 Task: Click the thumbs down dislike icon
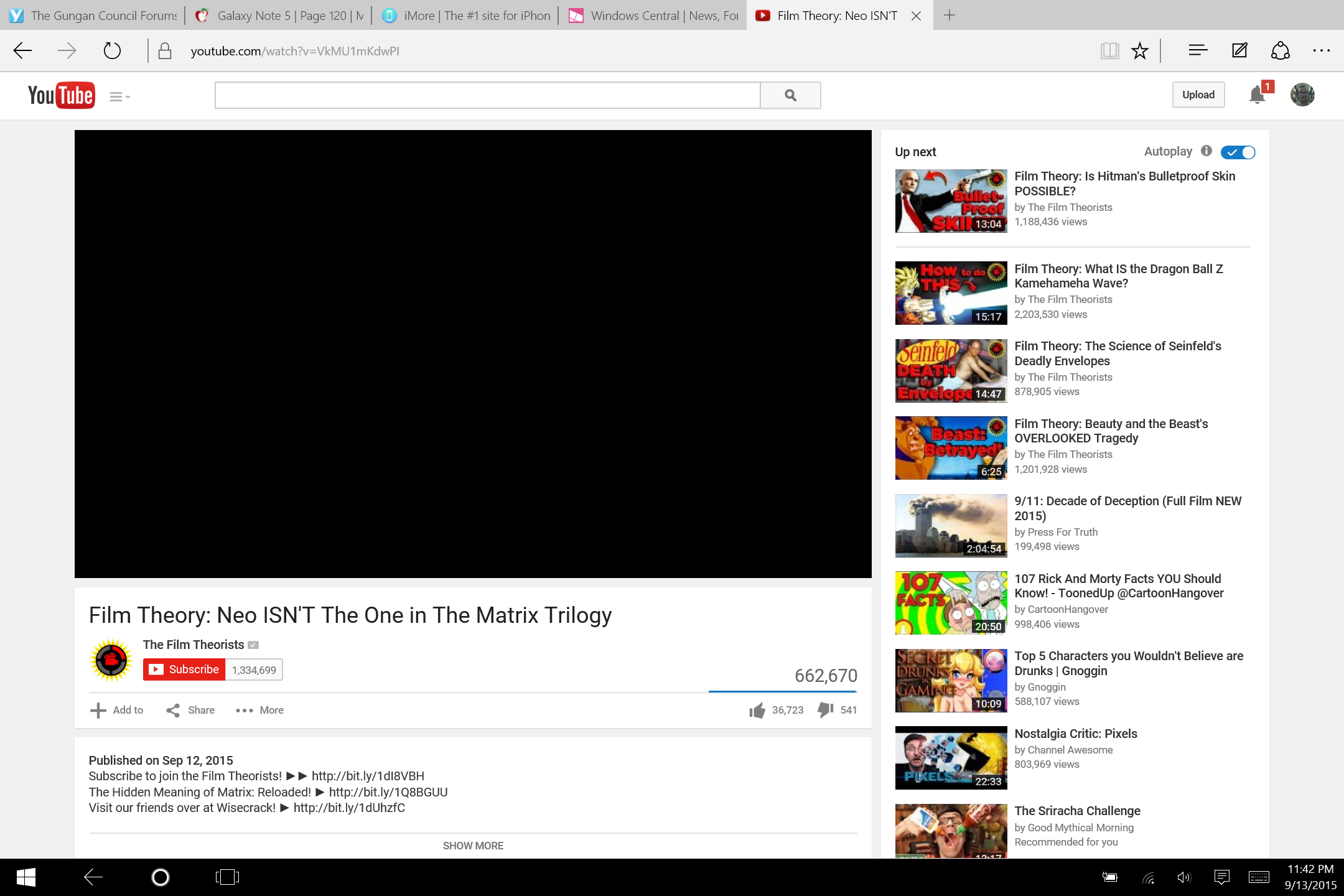pos(826,709)
